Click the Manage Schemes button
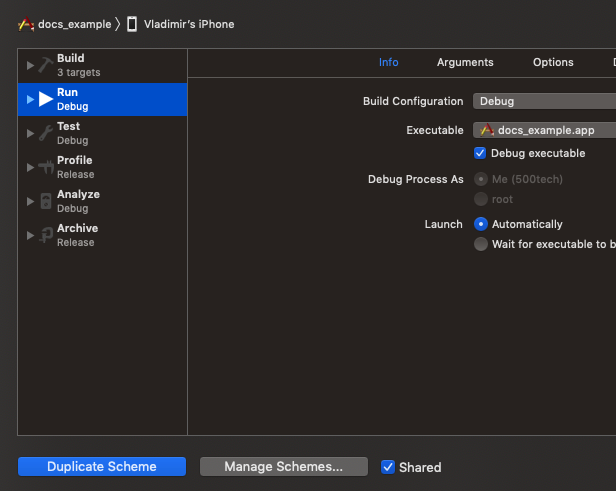Viewport: 616px width, 491px height. pos(283,466)
